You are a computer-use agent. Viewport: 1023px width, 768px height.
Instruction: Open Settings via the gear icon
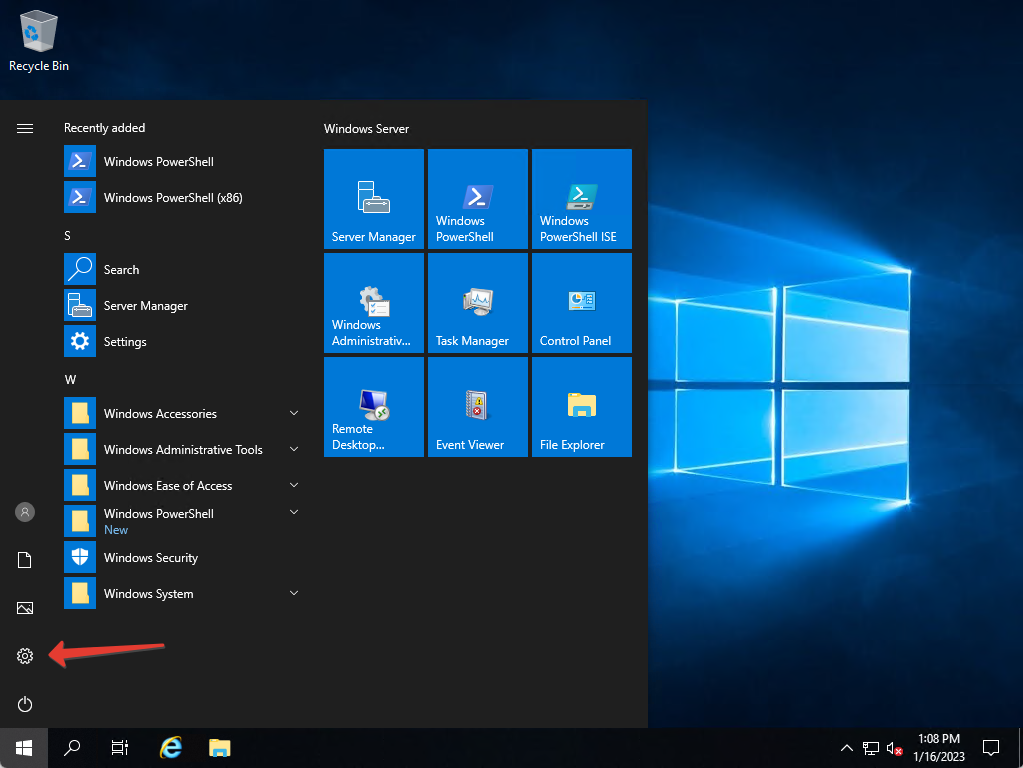click(24, 656)
